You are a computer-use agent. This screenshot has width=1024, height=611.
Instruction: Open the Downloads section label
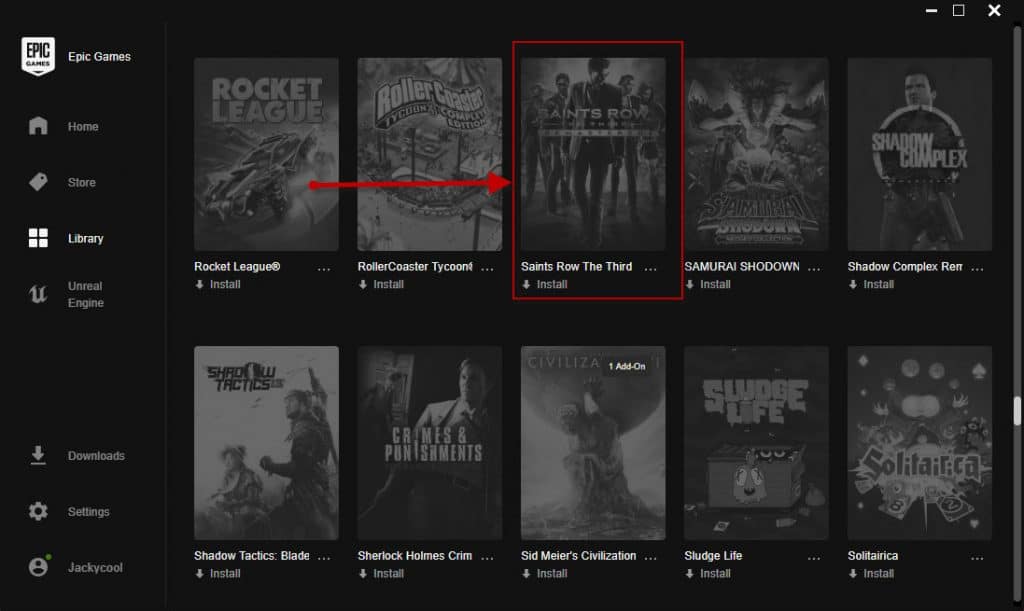pos(96,456)
